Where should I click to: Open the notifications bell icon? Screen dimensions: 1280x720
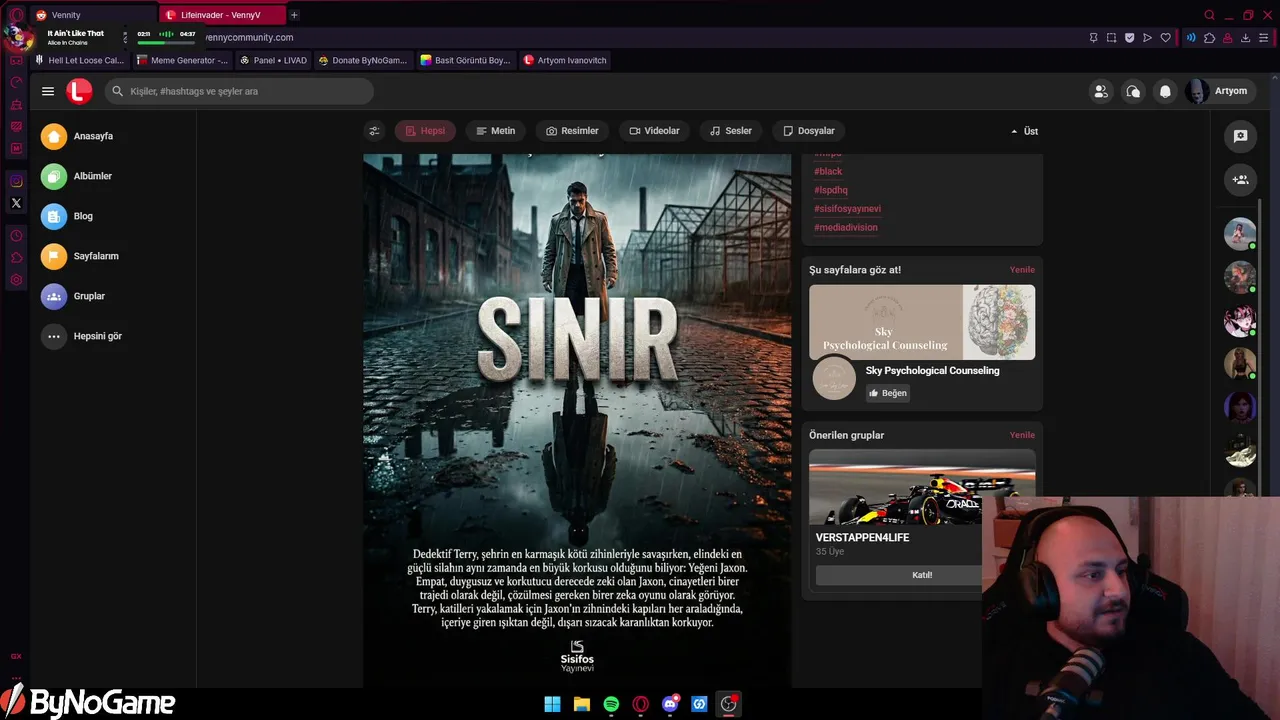(1165, 91)
